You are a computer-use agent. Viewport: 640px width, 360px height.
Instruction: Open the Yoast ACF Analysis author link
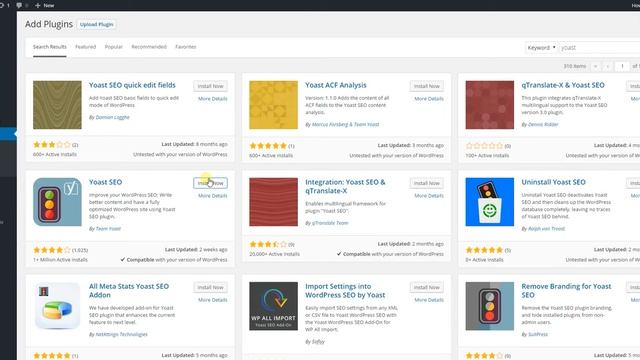[x=345, y=124]
